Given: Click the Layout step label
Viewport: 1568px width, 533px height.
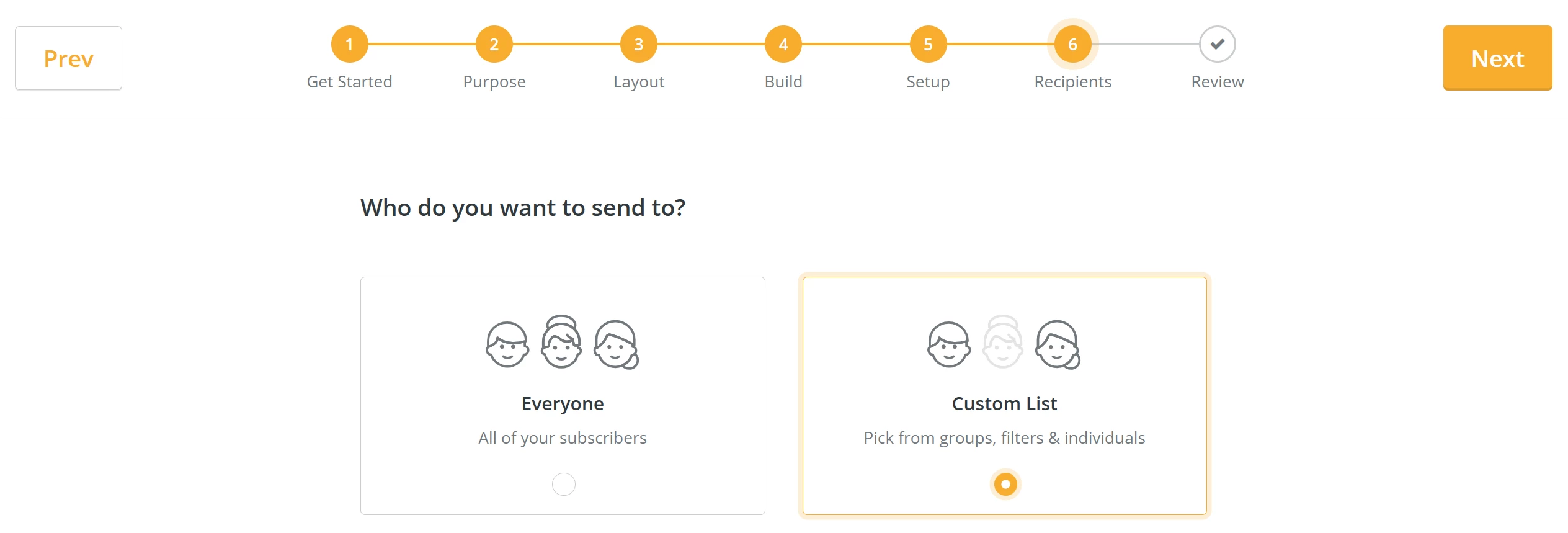Looking at the screenshot, I should click(638, 82).
